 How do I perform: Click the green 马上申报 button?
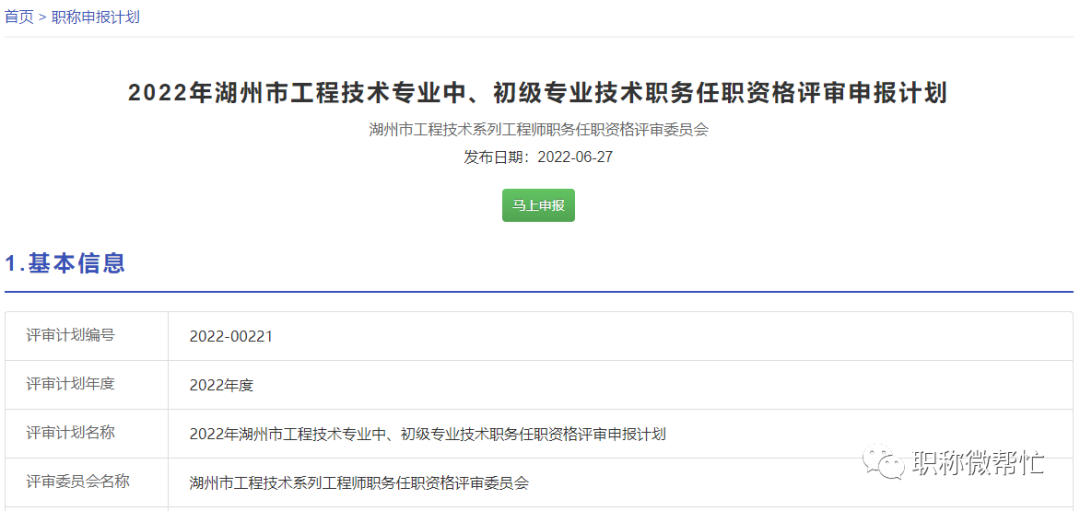click(x=538, y=205)
